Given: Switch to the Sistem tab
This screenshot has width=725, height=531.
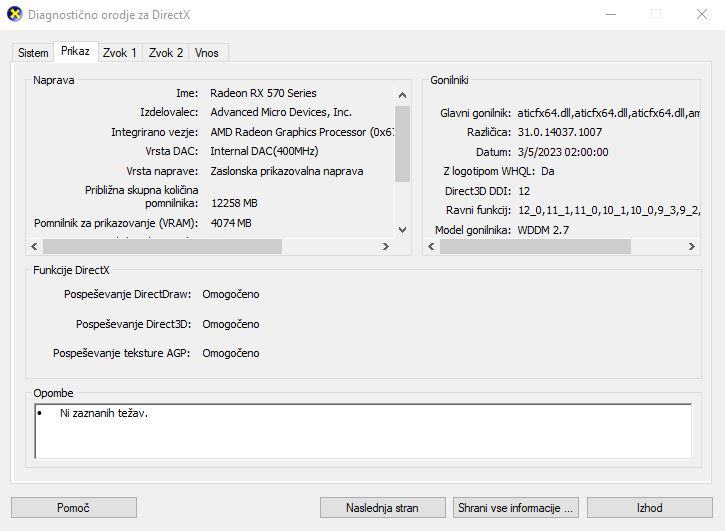Looking at the screenshot, I should click(x=33, y=53).
